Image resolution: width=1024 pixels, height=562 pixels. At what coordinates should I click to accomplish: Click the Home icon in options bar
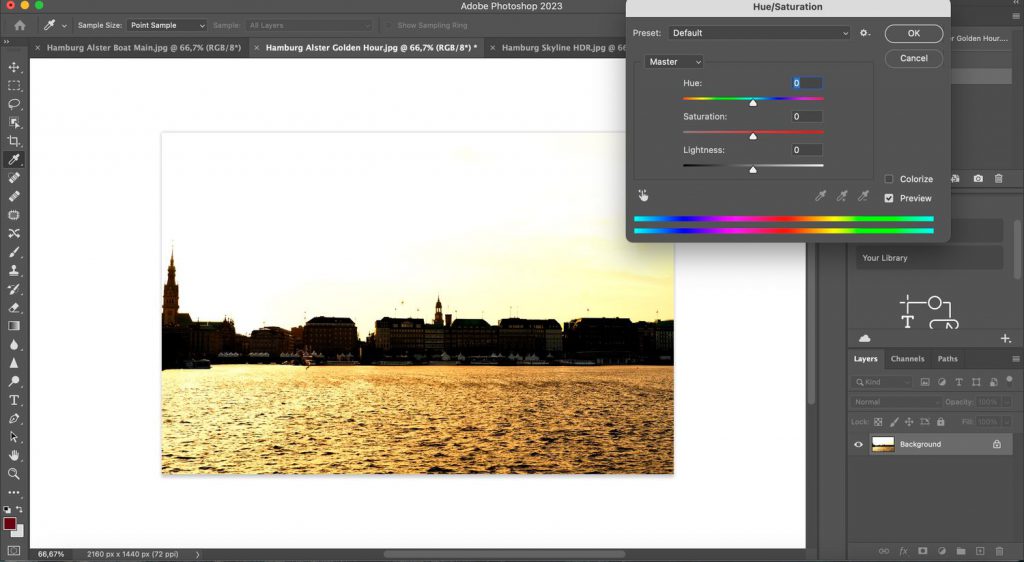(x=20, y=25)
